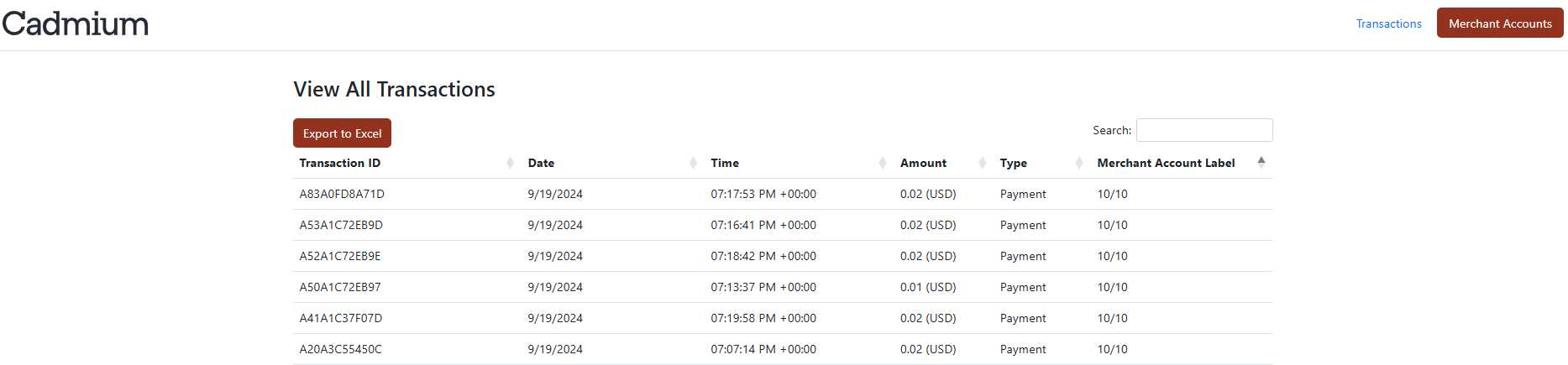The height and width of the screenshot is (365, 1568).
Task: Click 10/10 label in row A41A1C37F07D
Action: click(1112, 318)
